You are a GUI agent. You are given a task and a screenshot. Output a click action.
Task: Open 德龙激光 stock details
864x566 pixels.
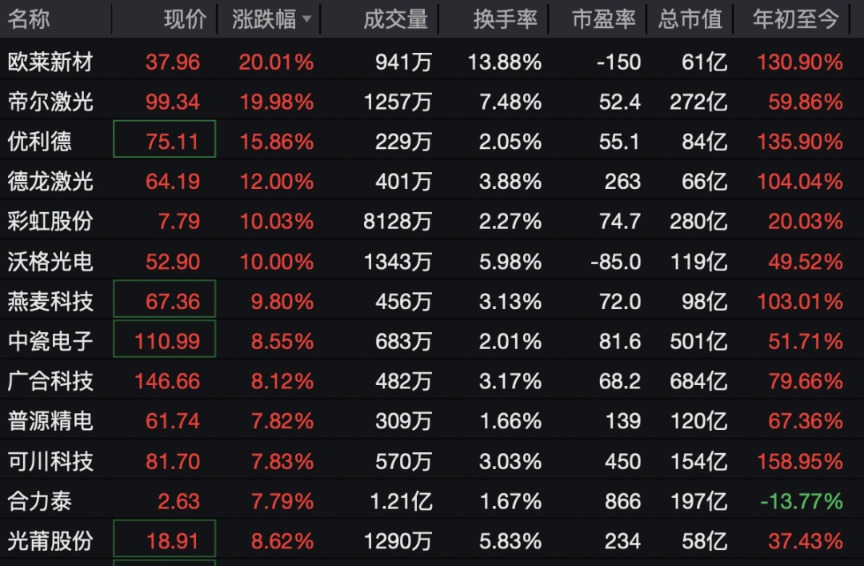pos(50,181)
